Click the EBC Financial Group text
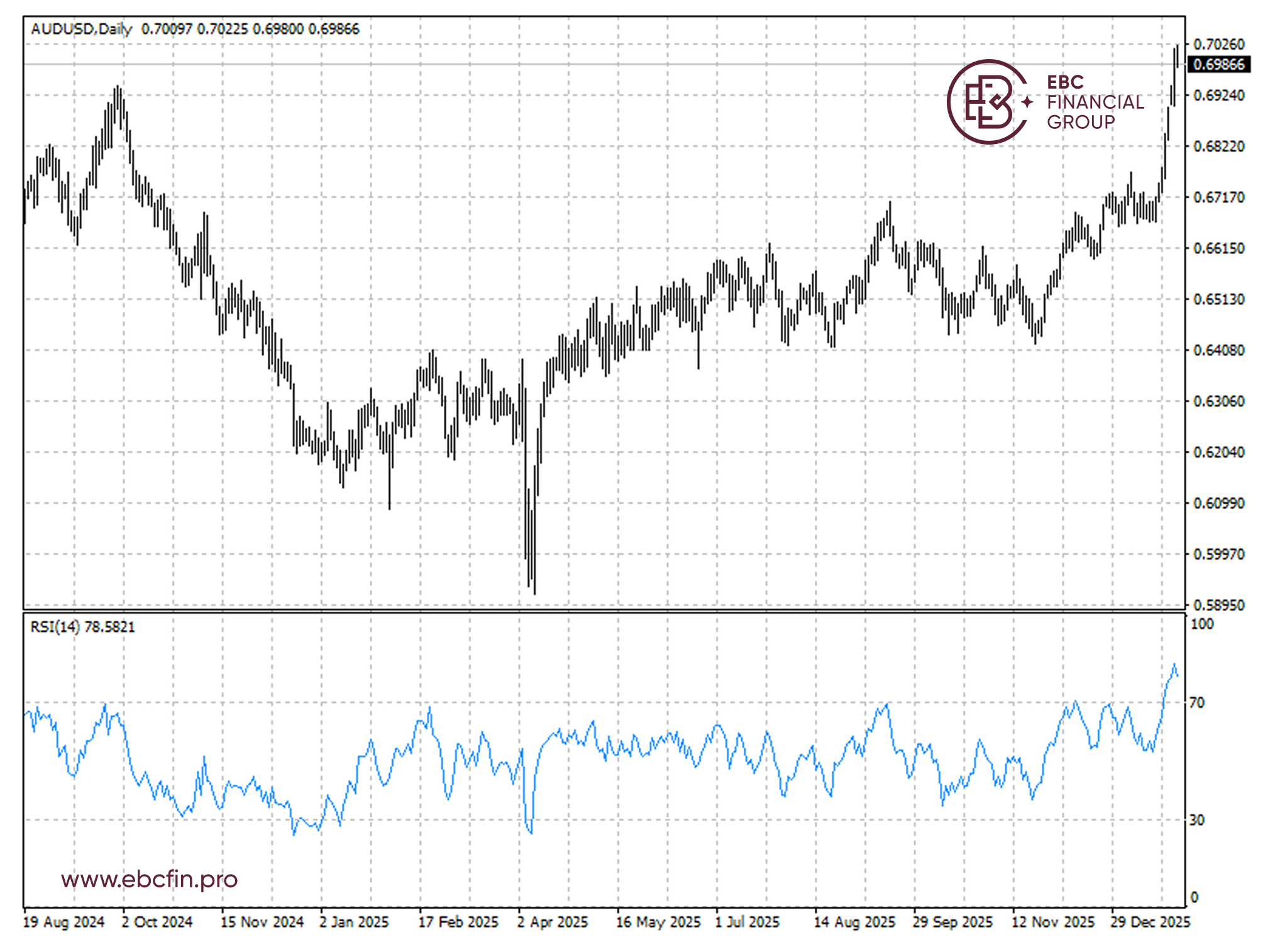Viewport: 1275px width, 952px height. click(x=1095, y=102)
